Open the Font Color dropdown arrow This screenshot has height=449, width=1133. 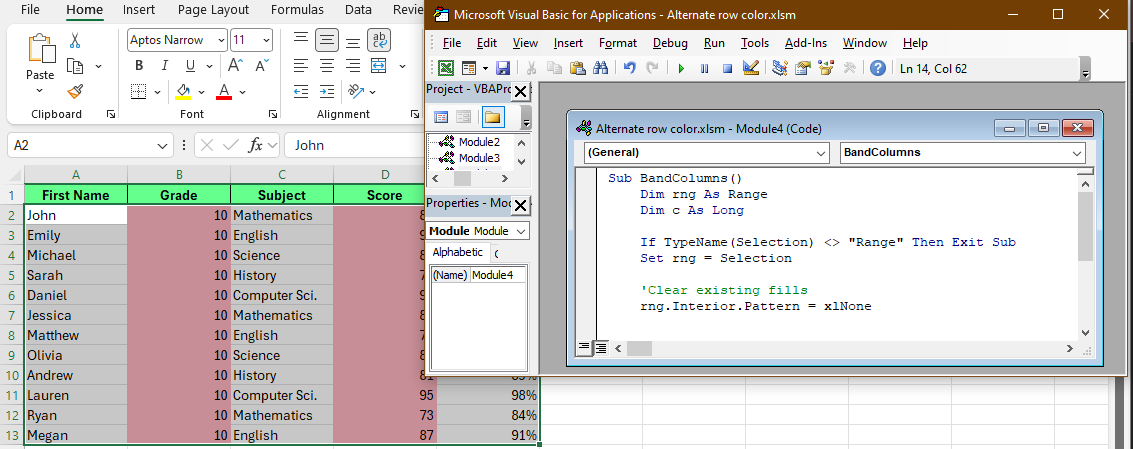click(x=243, y=93)
